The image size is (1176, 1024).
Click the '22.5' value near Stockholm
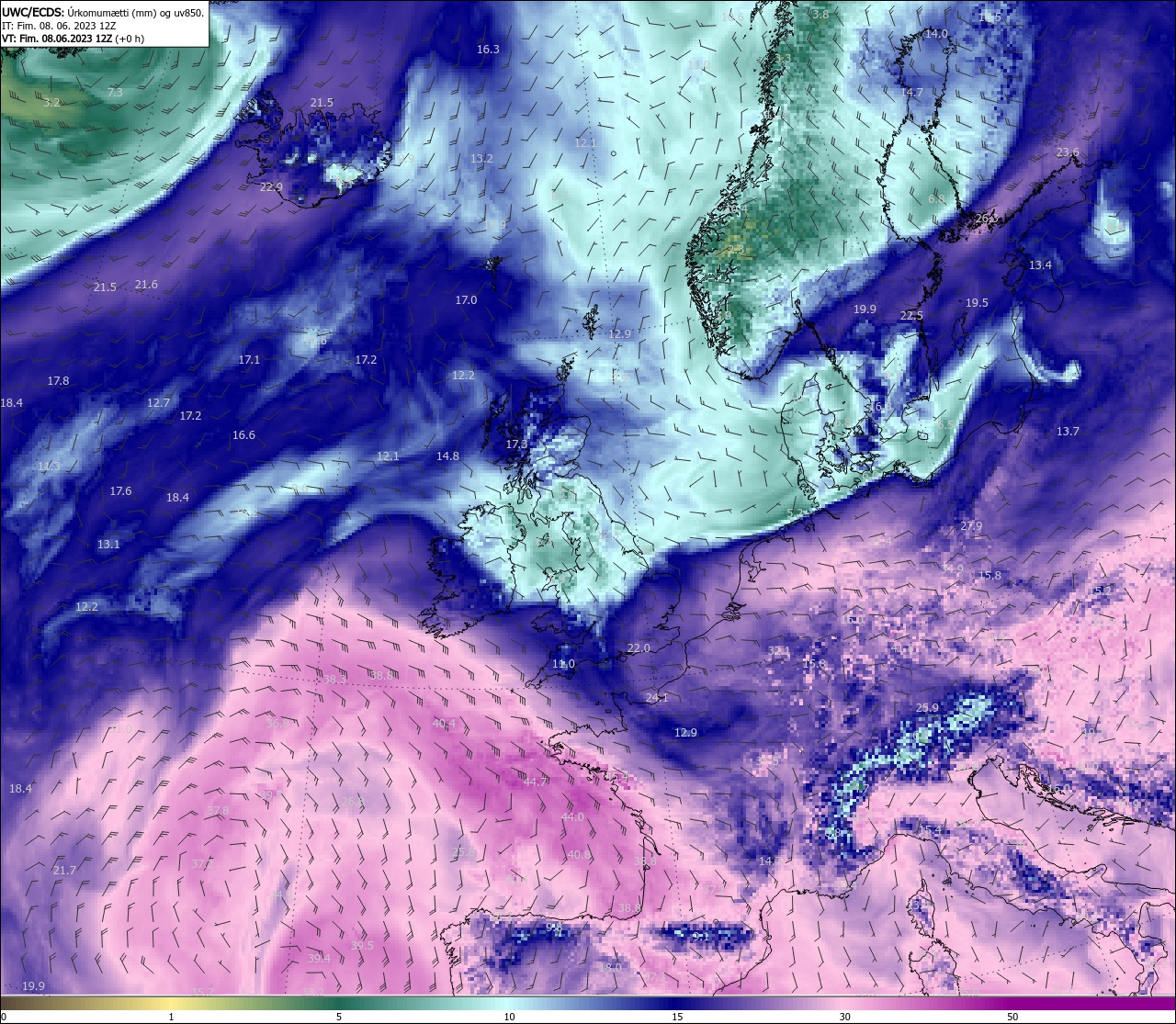(910, 316)
